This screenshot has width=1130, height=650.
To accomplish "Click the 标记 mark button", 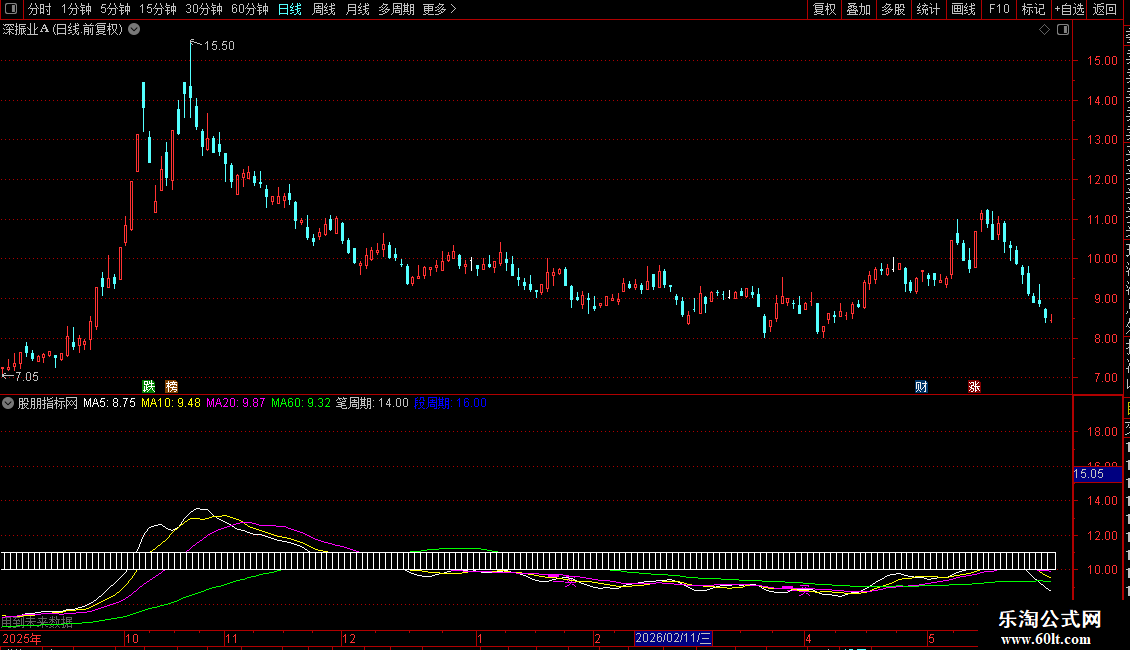I will tap(1033, 9).
